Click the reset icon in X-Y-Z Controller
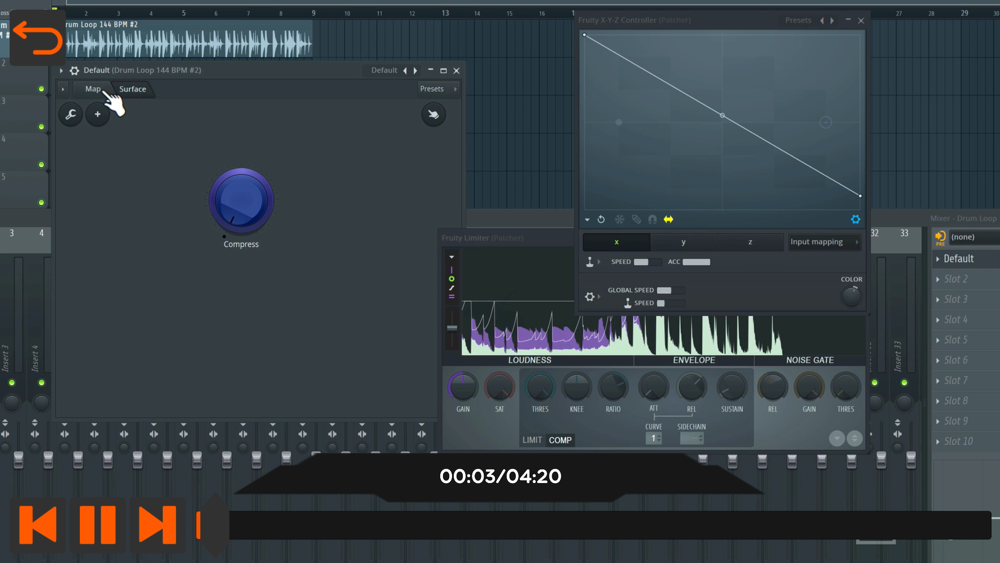Screen dimensions: 1000x563 [x=601, y=220]
